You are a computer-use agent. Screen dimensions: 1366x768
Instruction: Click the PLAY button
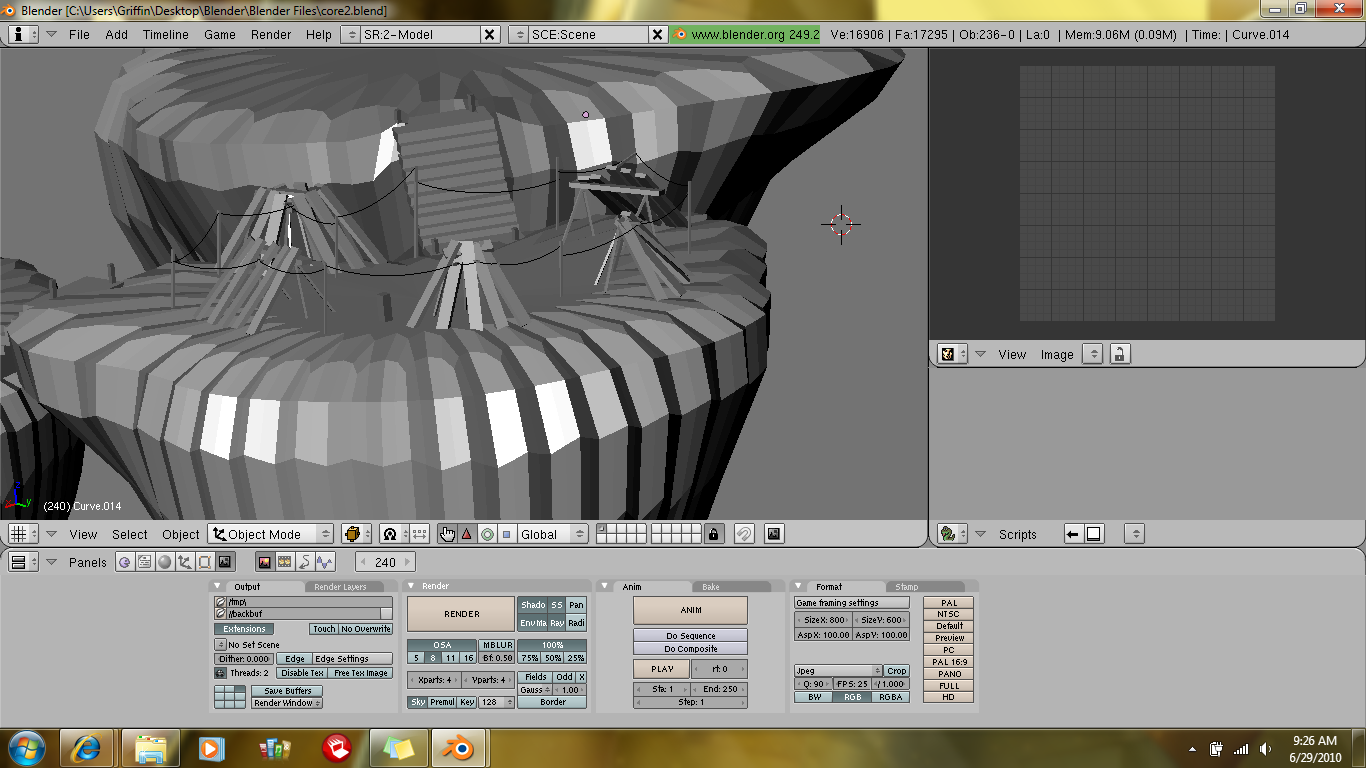tap(662, 669)
